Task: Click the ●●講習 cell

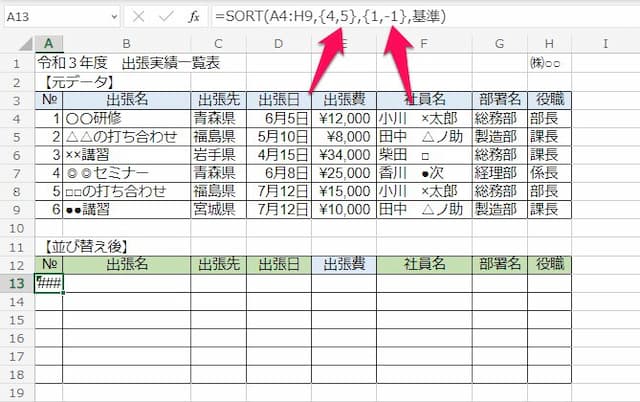Action: [x=127, y=209]
